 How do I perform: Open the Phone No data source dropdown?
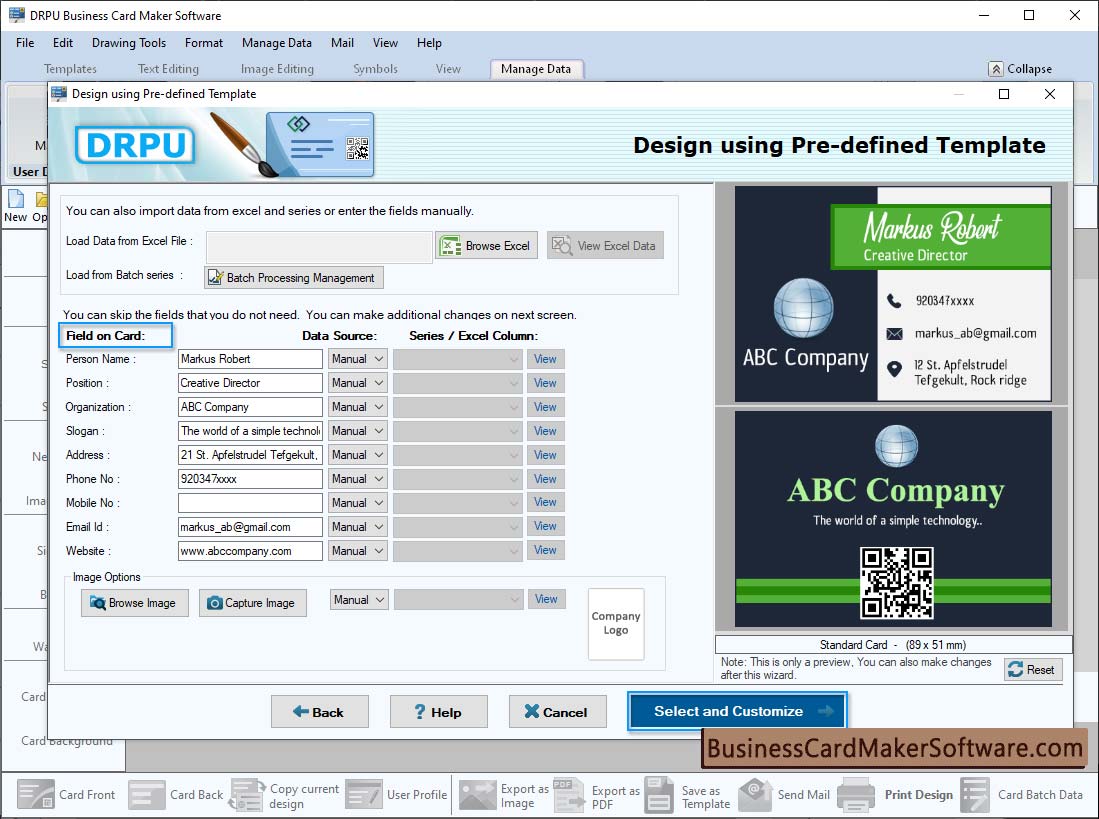point(357,479)
